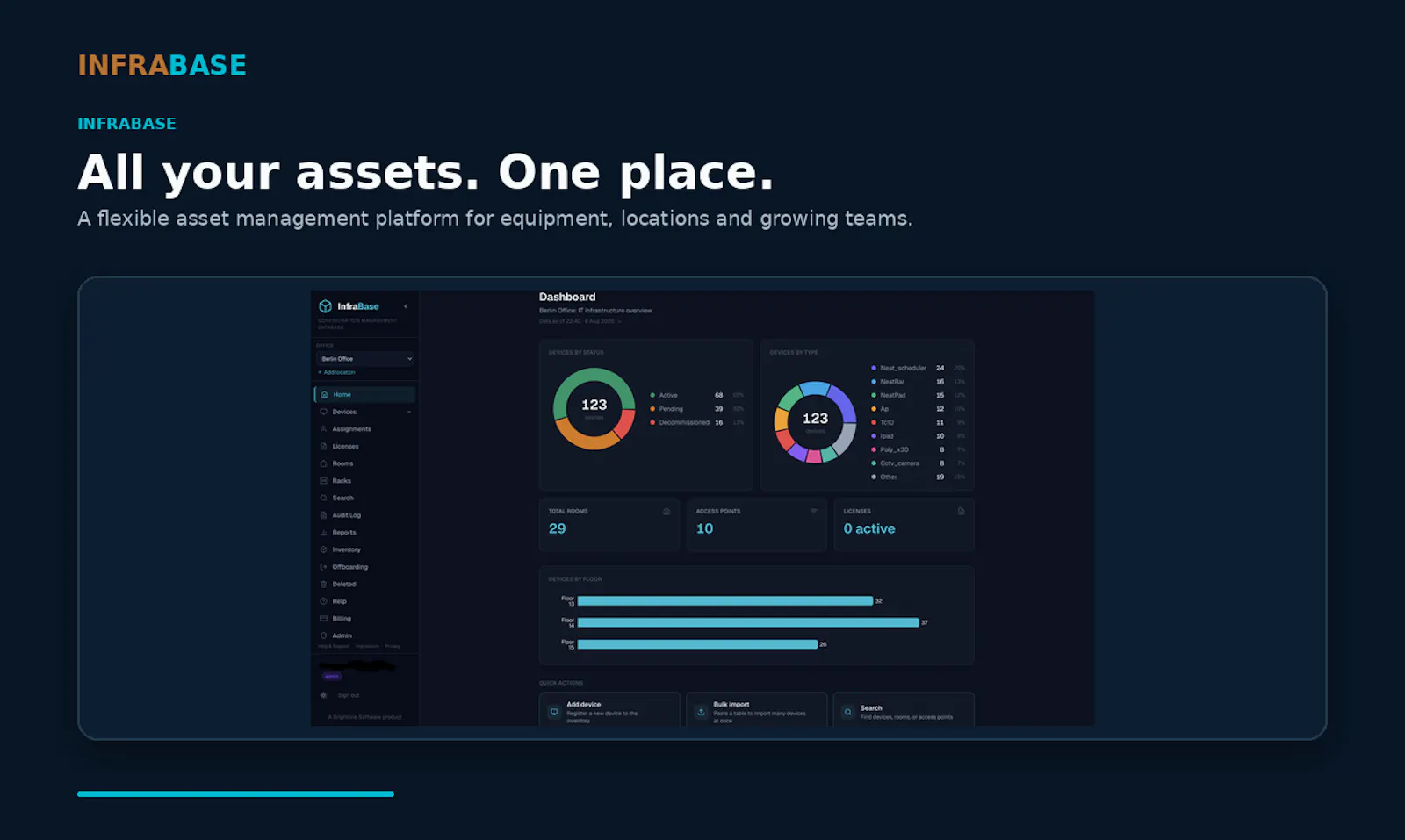Click the Bulk import quick action title
The image size is (1405, 840).
[x=731, y=705]
